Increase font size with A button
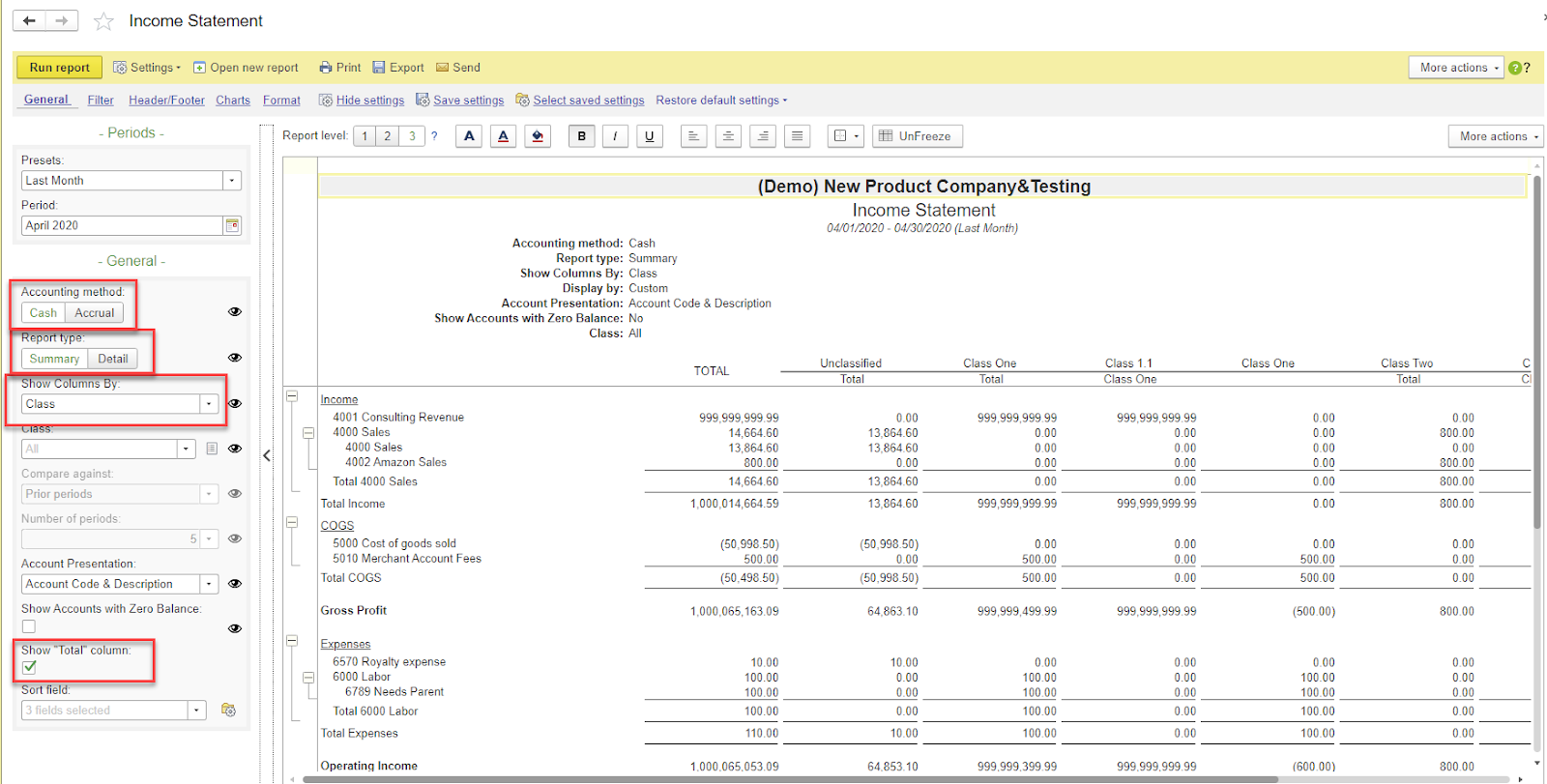The width and height of the screenshot is (1547, 784). point(469,136)
